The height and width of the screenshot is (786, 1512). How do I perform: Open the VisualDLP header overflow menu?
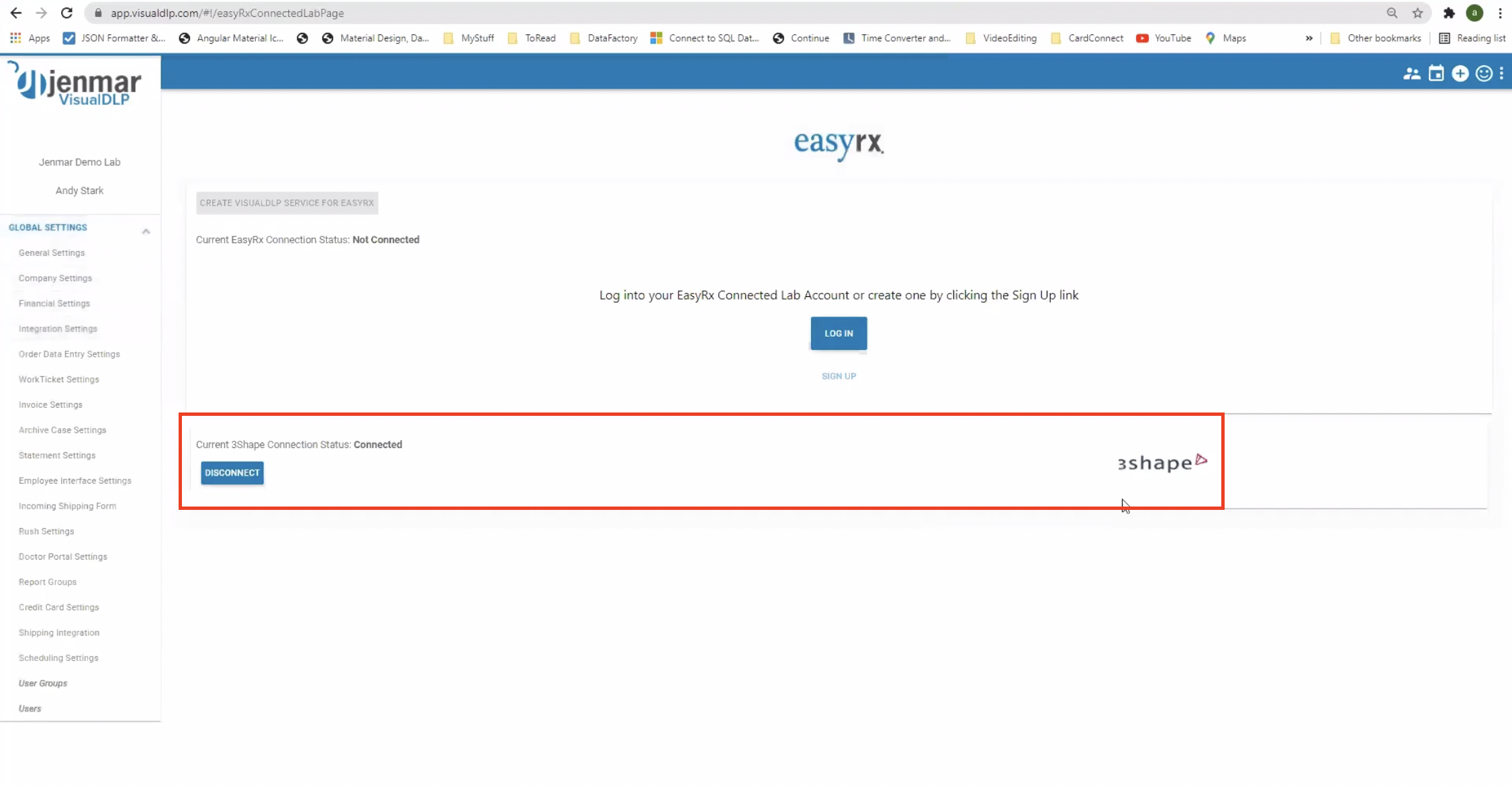(1501, 73)
